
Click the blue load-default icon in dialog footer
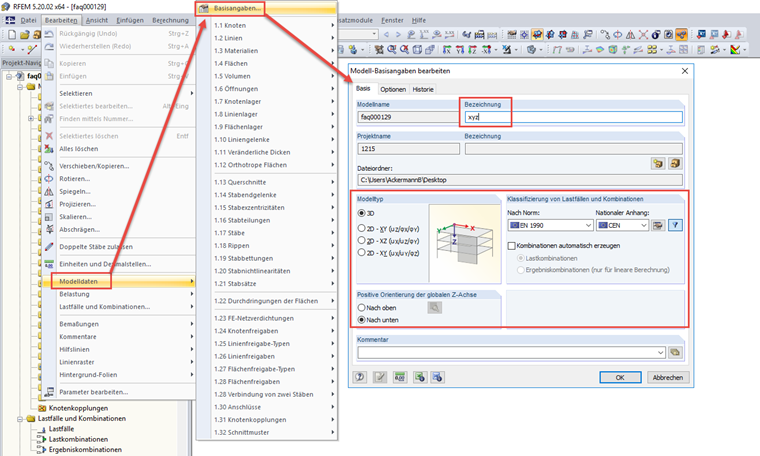pos(438,377)
